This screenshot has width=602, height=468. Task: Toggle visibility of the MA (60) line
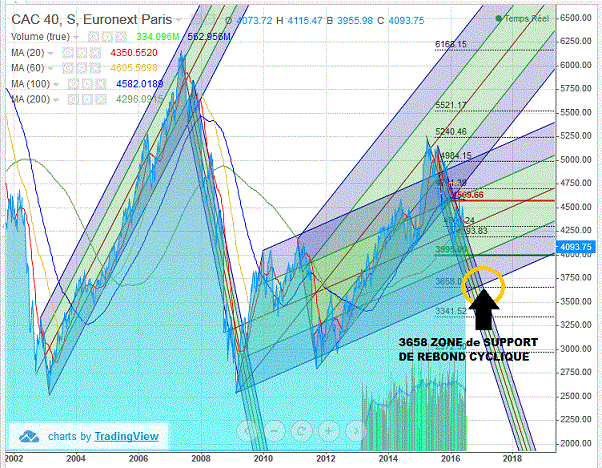click(68, 68)
